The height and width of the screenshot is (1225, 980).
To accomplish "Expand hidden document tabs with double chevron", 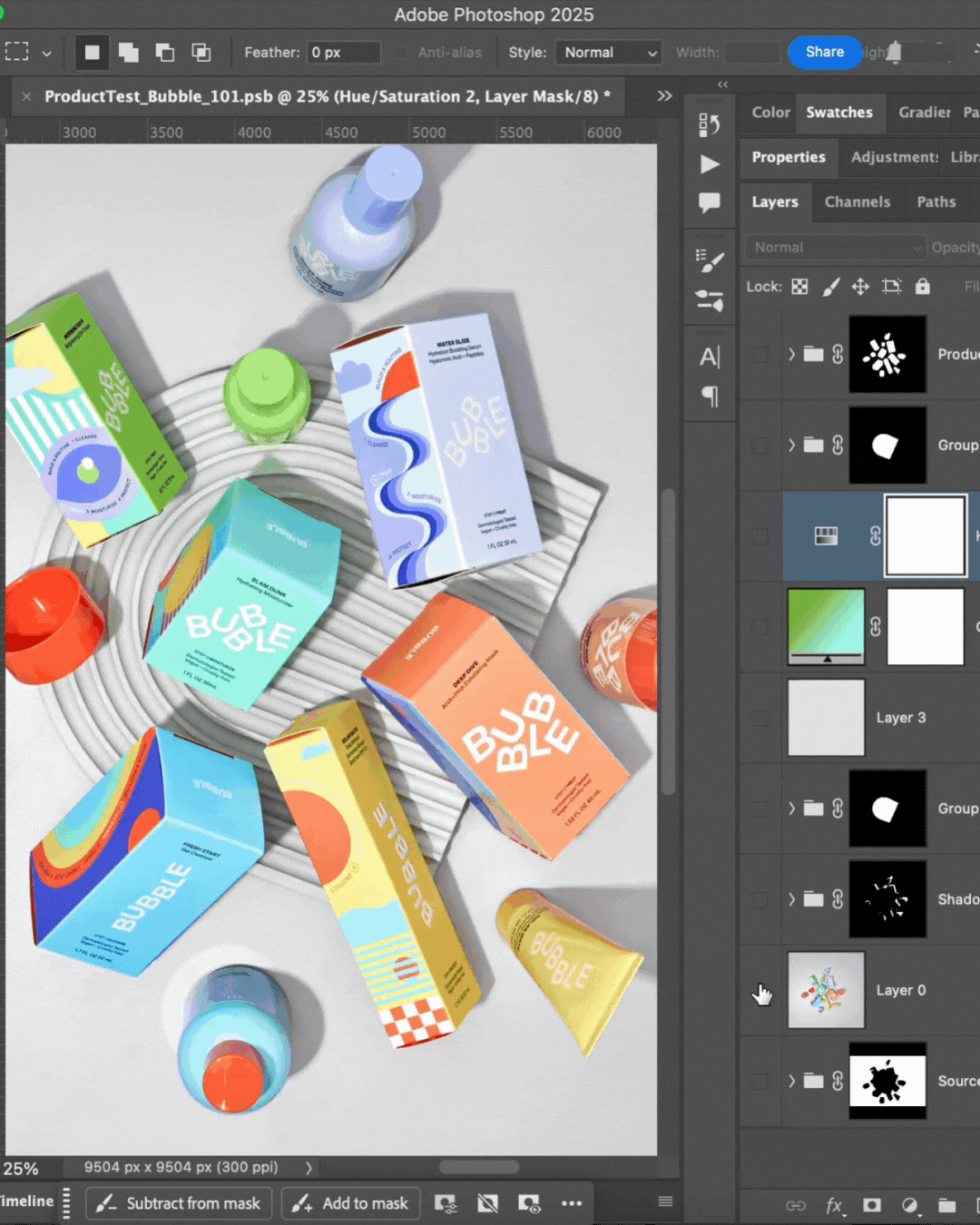I will tap(664, 96).
